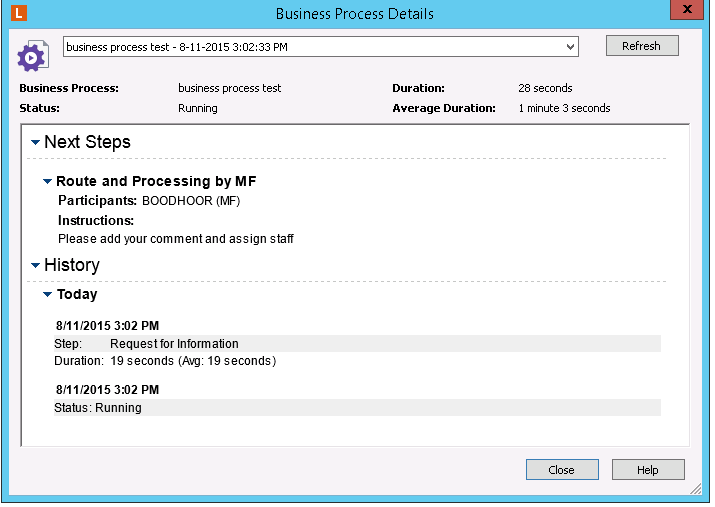This screenshot has width=715, height=507.
Task: Collapse the History section
Action: pos(36,266)
